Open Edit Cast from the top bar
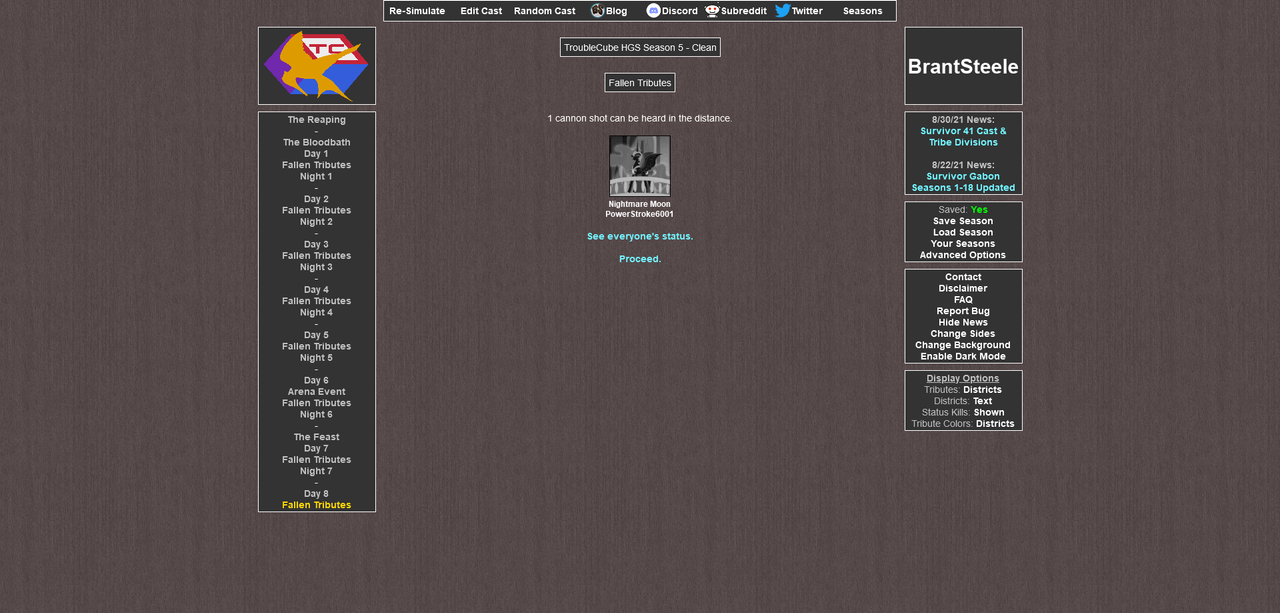This screenshot has width=1280, height=613. [481, 11]
